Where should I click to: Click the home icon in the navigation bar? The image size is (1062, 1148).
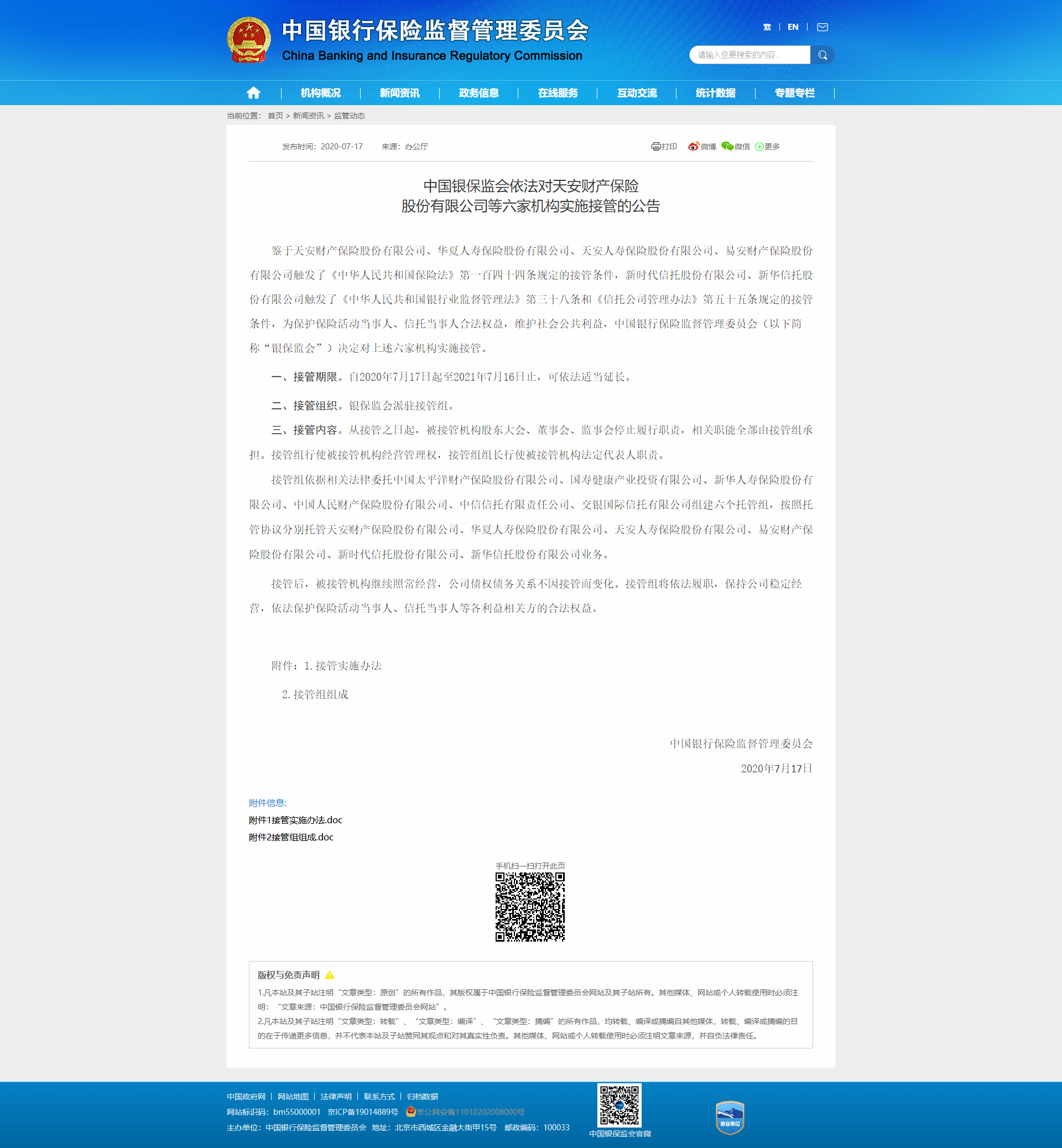tap(253, 92)
